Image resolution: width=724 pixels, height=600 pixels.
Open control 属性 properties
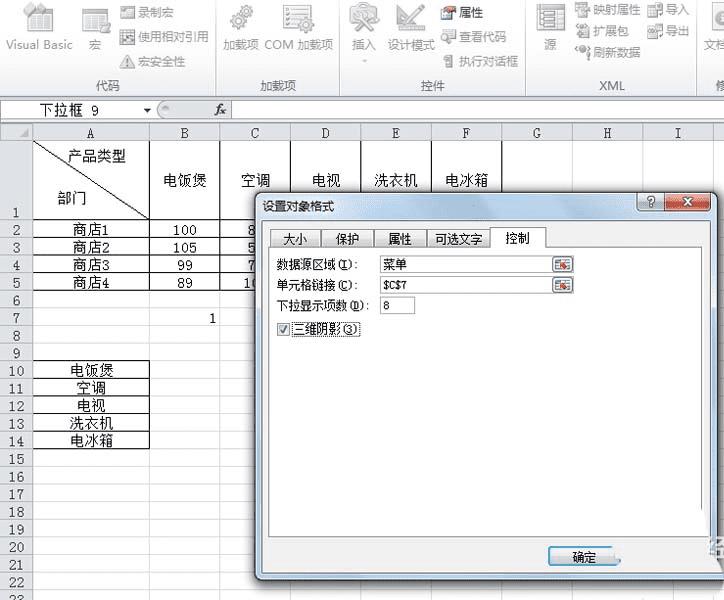[x=462, y=12]
